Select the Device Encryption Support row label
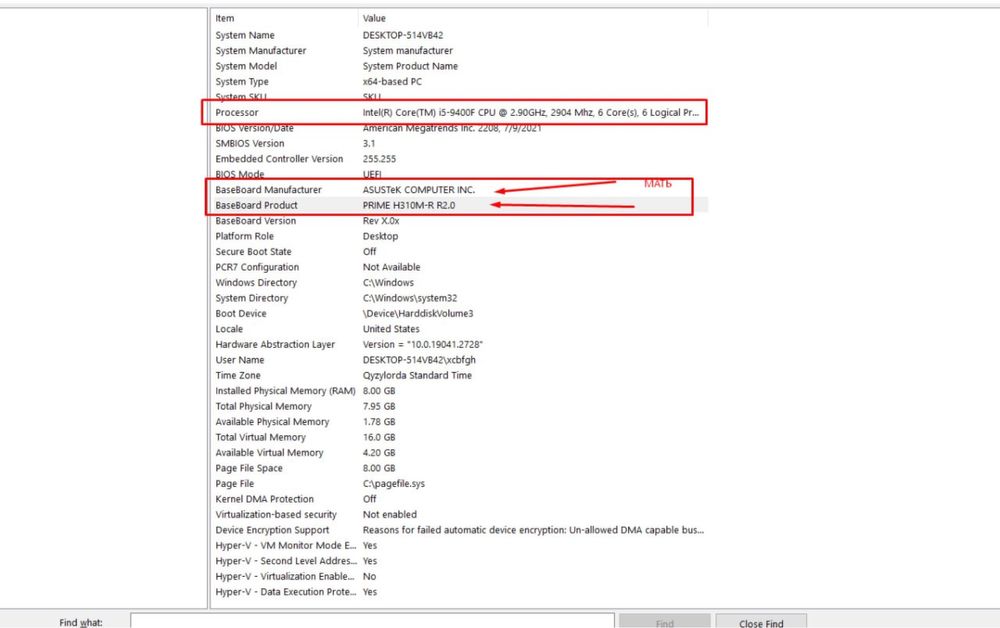 [272, 530]
